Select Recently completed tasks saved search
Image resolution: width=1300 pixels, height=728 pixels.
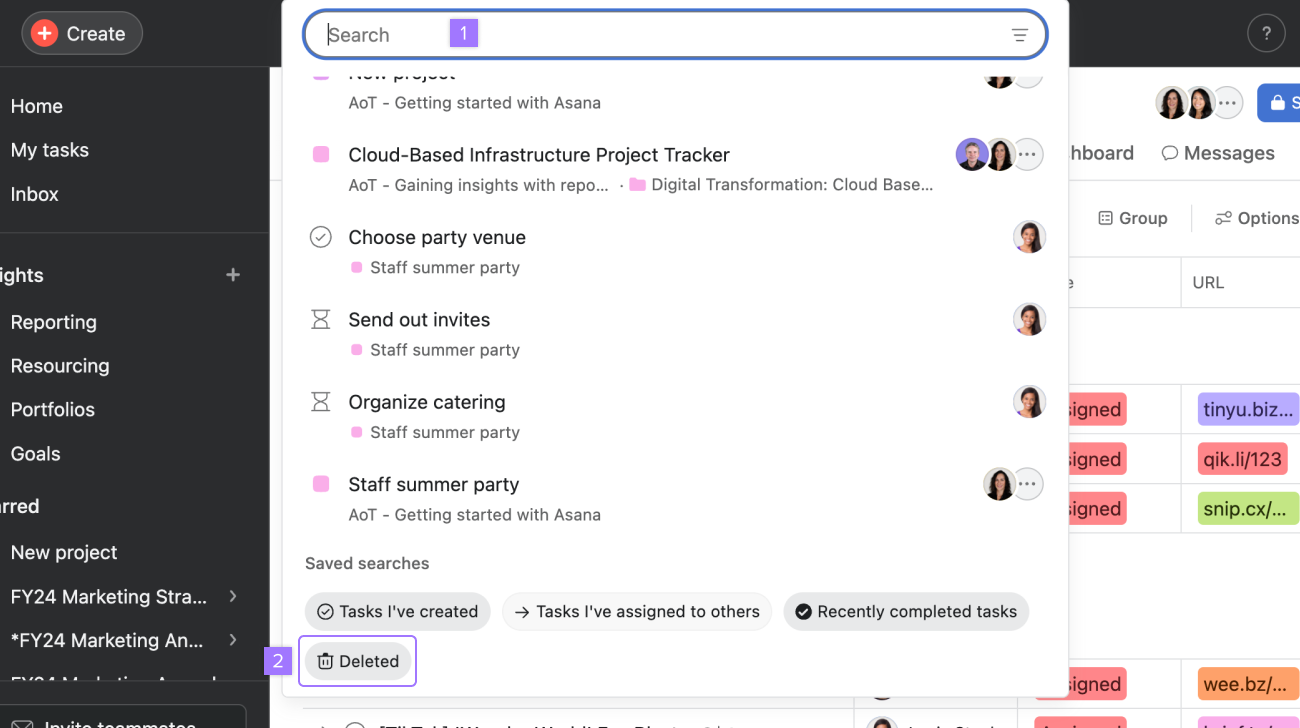pos(905,612)
